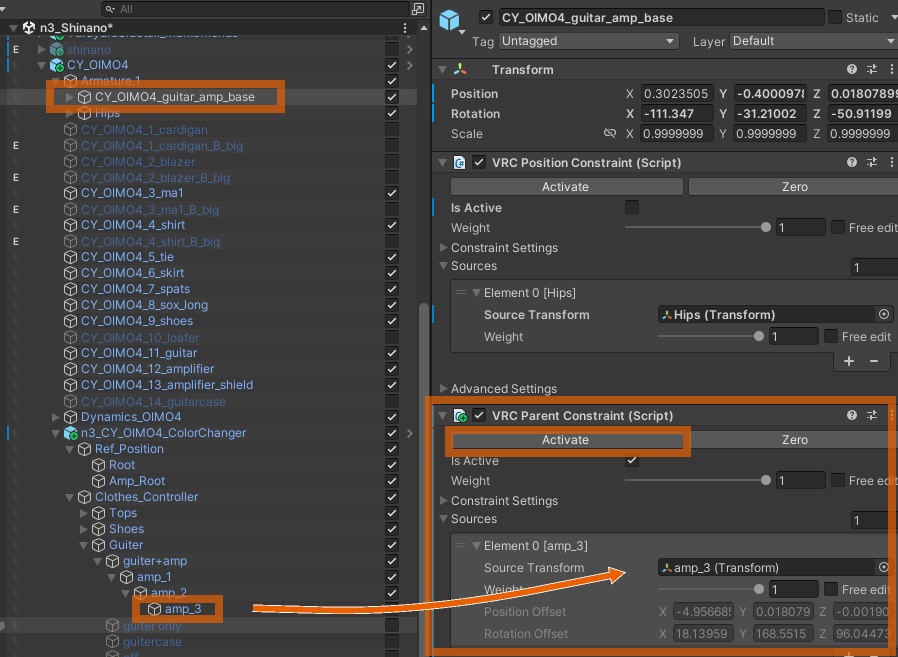The height and width of the screenshot is (657, 898).
Task: Expand the Dynamics_OIMO4 tree item
Action: tap(56, 417)
